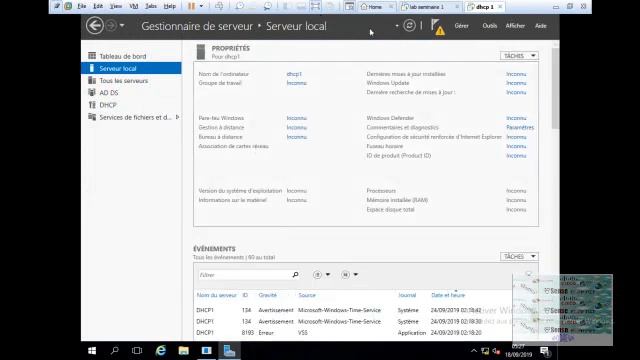Click the Inconnu link for Windows Update
640x360 pixels.
516,83
